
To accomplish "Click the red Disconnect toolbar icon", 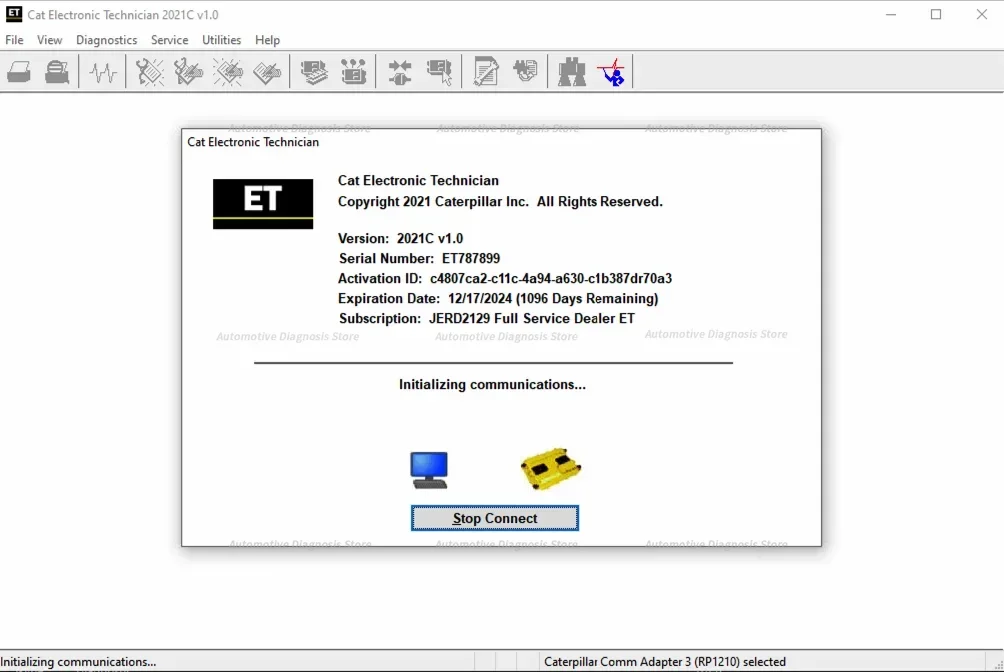I will coord(611,71).
